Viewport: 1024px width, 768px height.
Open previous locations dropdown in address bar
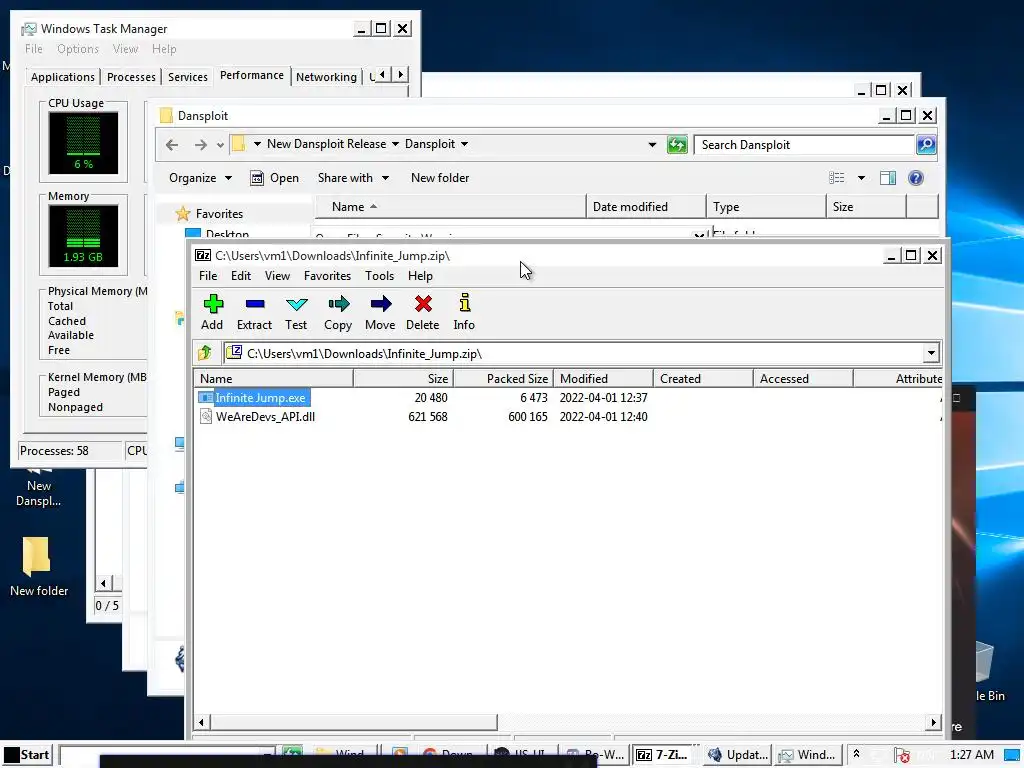click(652, 144)
